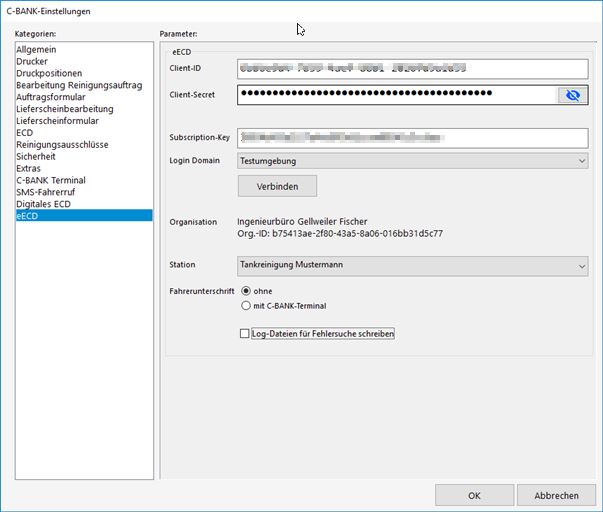Open the Login Domain dropdown
Screen dimensions: 603x512
[412, 161]
